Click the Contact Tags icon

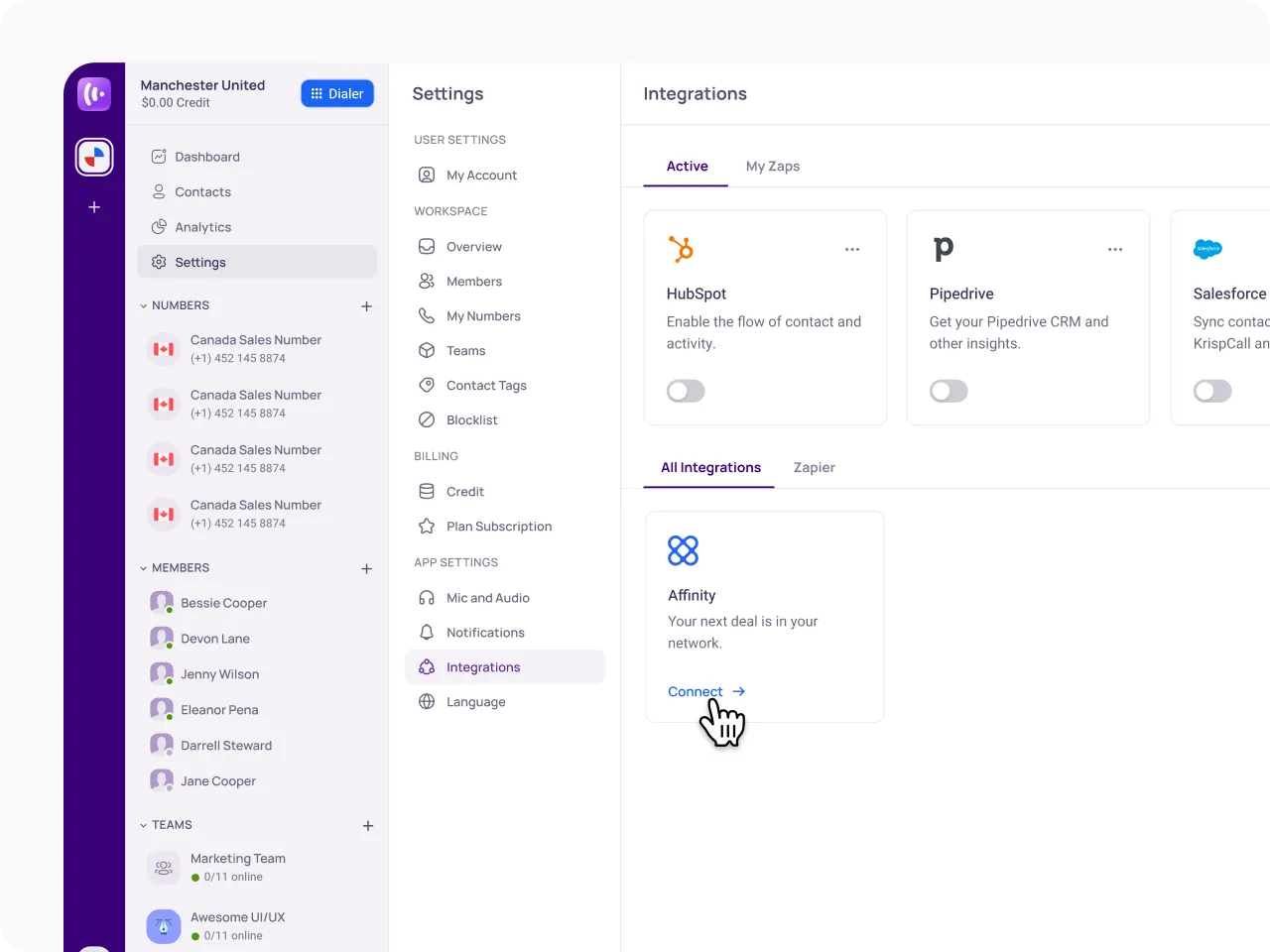pyautogui.click(x=427, y=386)
